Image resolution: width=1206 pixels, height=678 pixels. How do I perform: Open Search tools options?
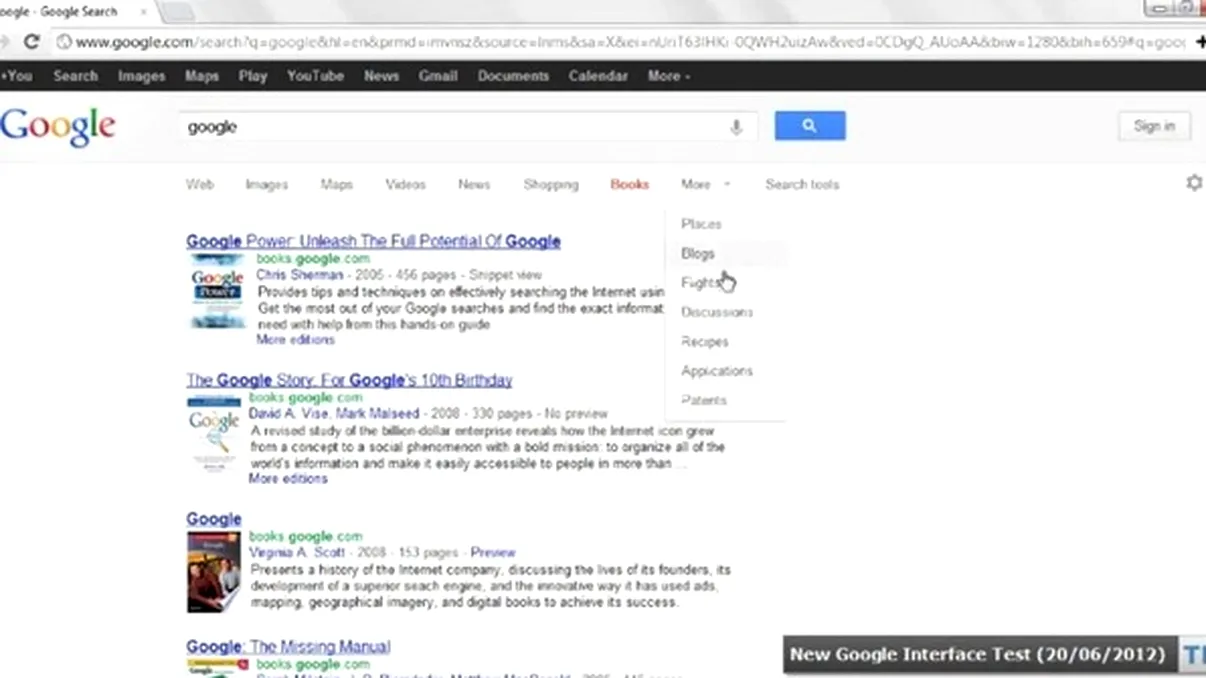point(803,185)
